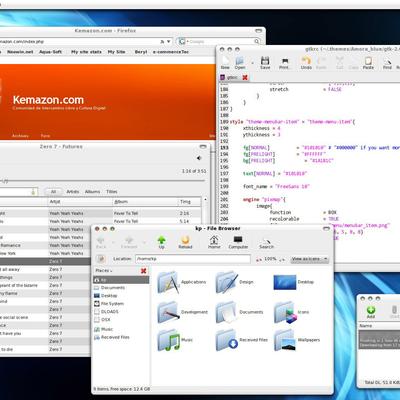Screen dimensions: 400x400
Task: Select Documents in Places sidebar
Action: 113,288
